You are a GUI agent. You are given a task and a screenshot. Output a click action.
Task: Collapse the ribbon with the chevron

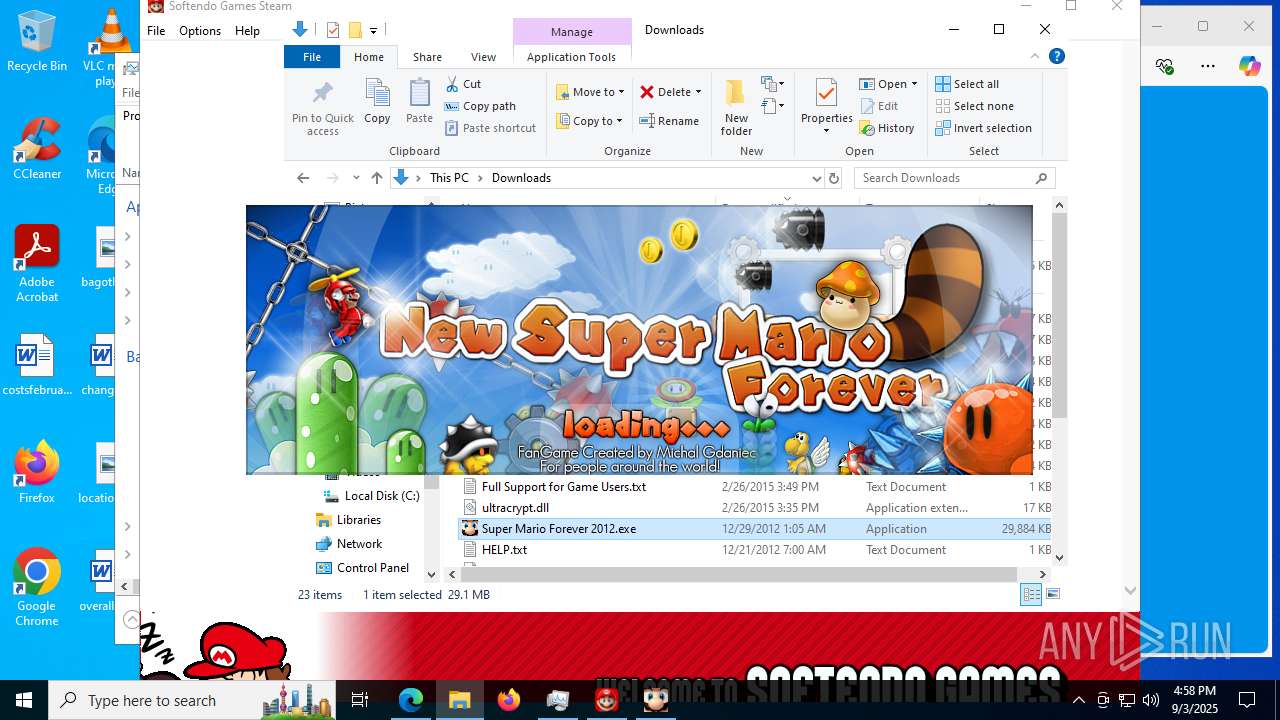(1035, 57)
